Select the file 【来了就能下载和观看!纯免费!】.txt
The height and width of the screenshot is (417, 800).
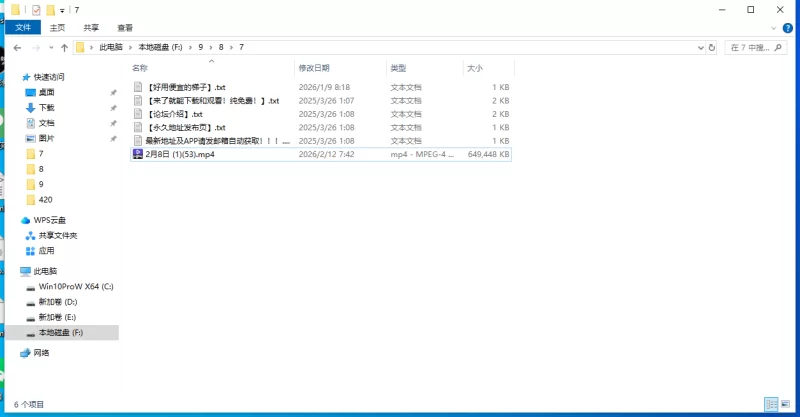point(213,101)
